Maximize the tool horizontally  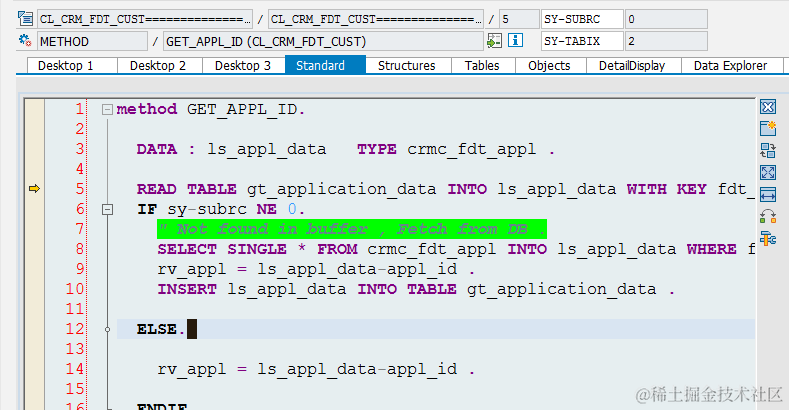768,194
